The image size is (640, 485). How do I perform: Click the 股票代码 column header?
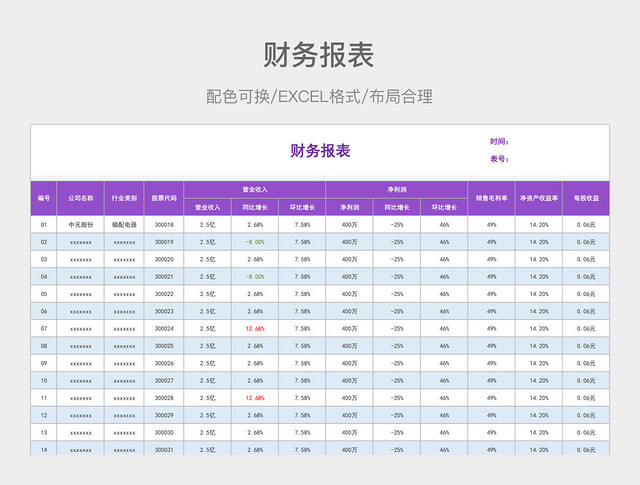pyautogui.click(x=164, y=198)
